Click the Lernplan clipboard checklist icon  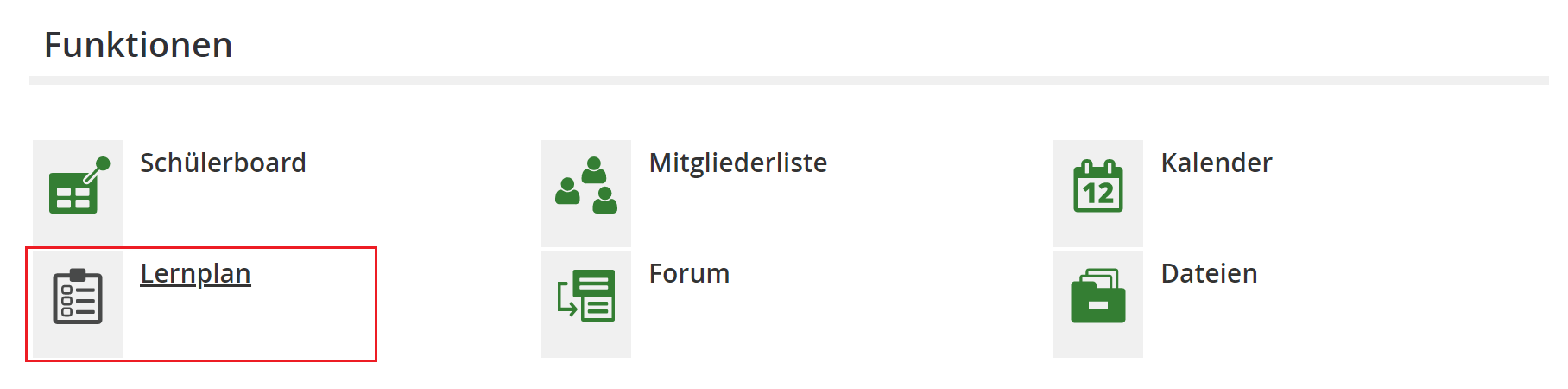pyautogui.click(x=78, y=297)
